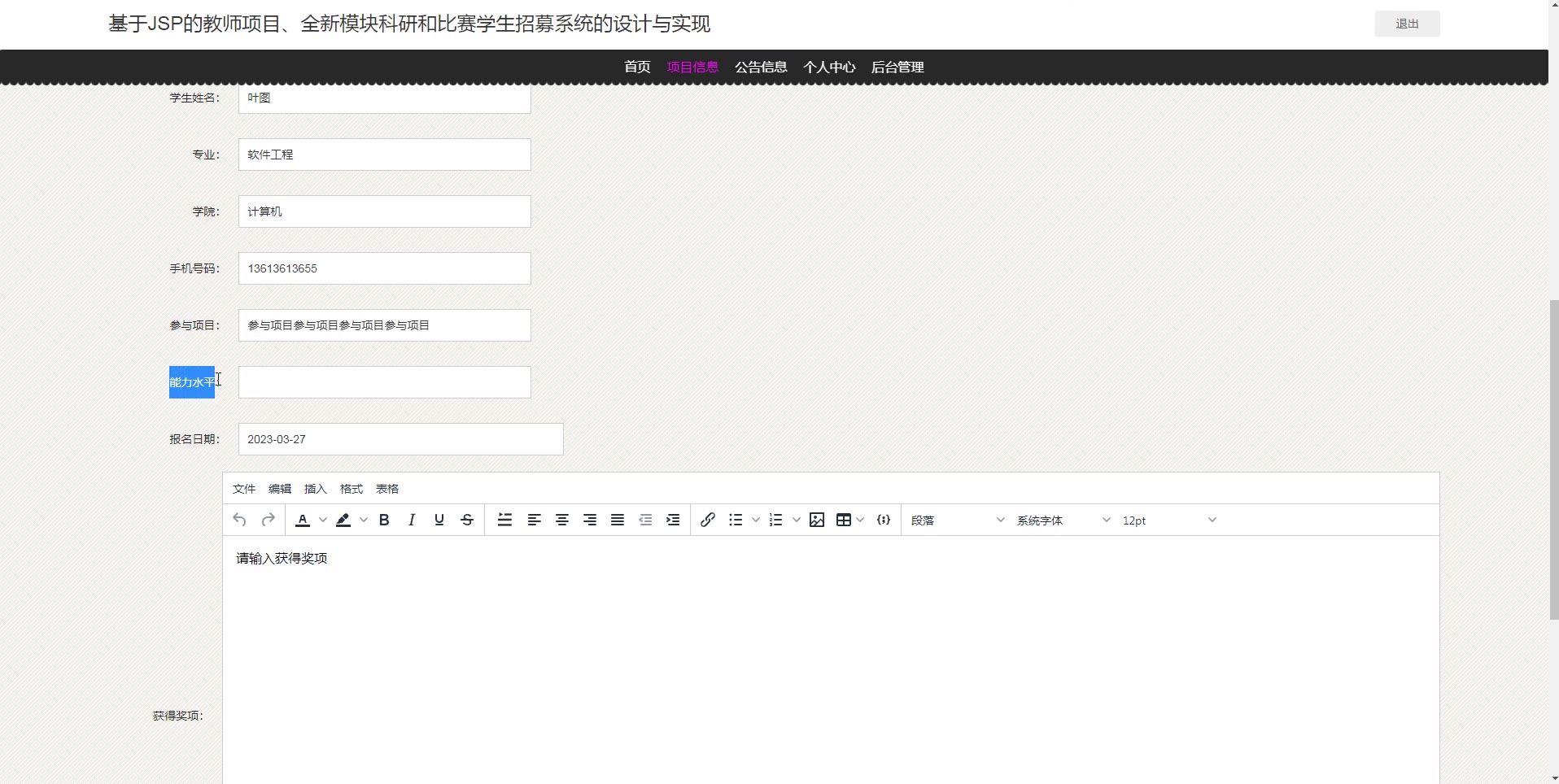This screenshot has width=1559, height=784.
Task: Open the 段落 paragraph format dropdown
Action: coord(958,520)
